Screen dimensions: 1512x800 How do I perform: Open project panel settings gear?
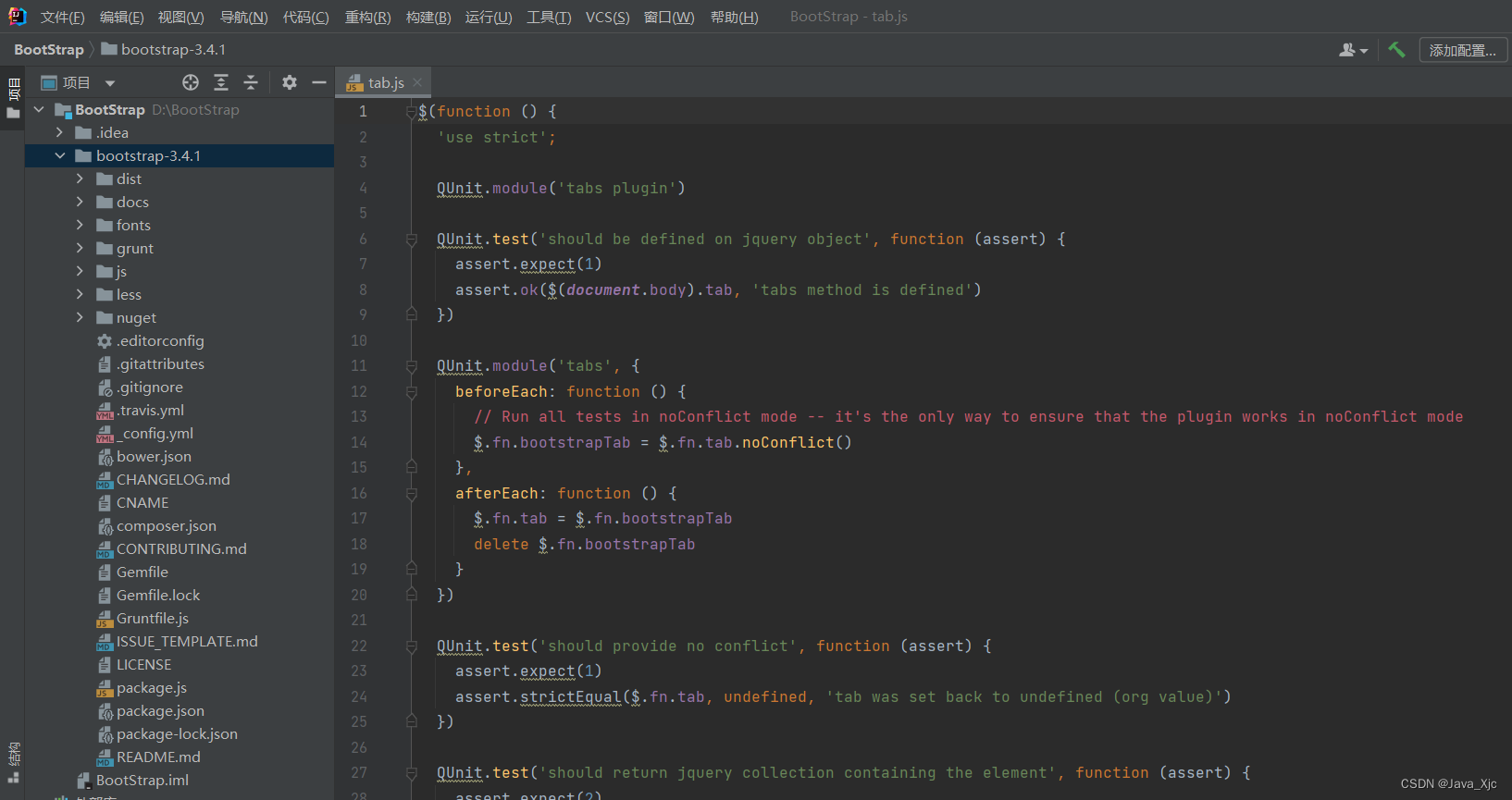[290, 82]
